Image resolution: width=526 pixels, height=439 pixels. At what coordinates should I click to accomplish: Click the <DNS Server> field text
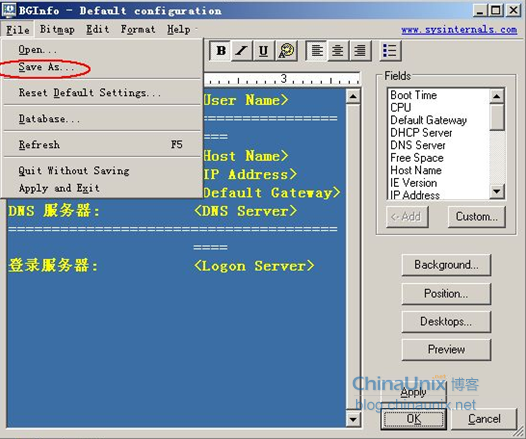pos(246,211)
